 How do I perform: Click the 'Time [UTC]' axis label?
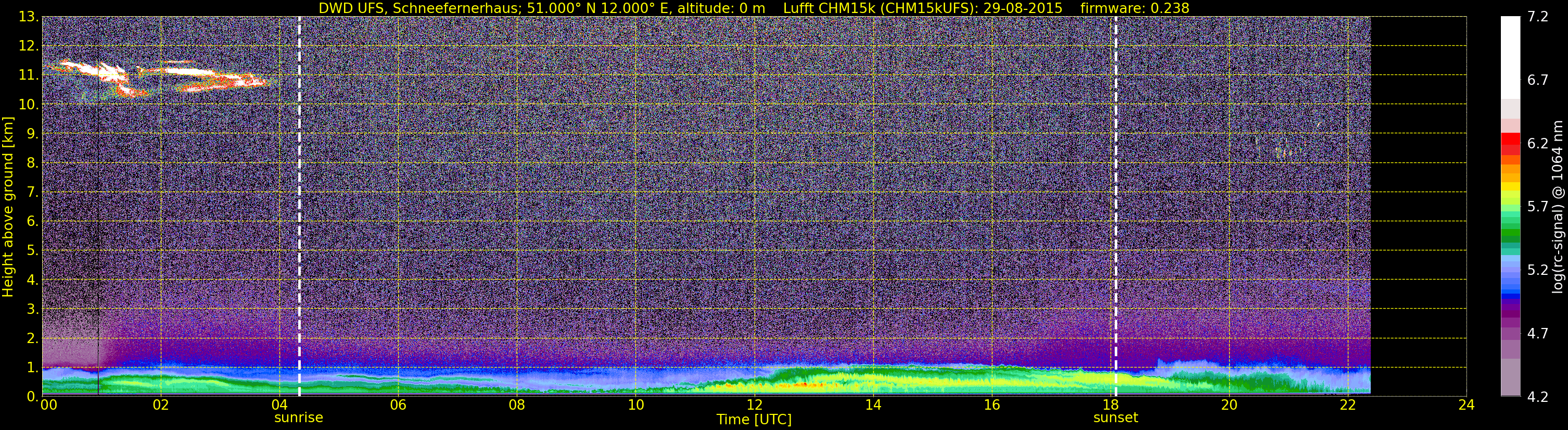(x=754, y=419)
